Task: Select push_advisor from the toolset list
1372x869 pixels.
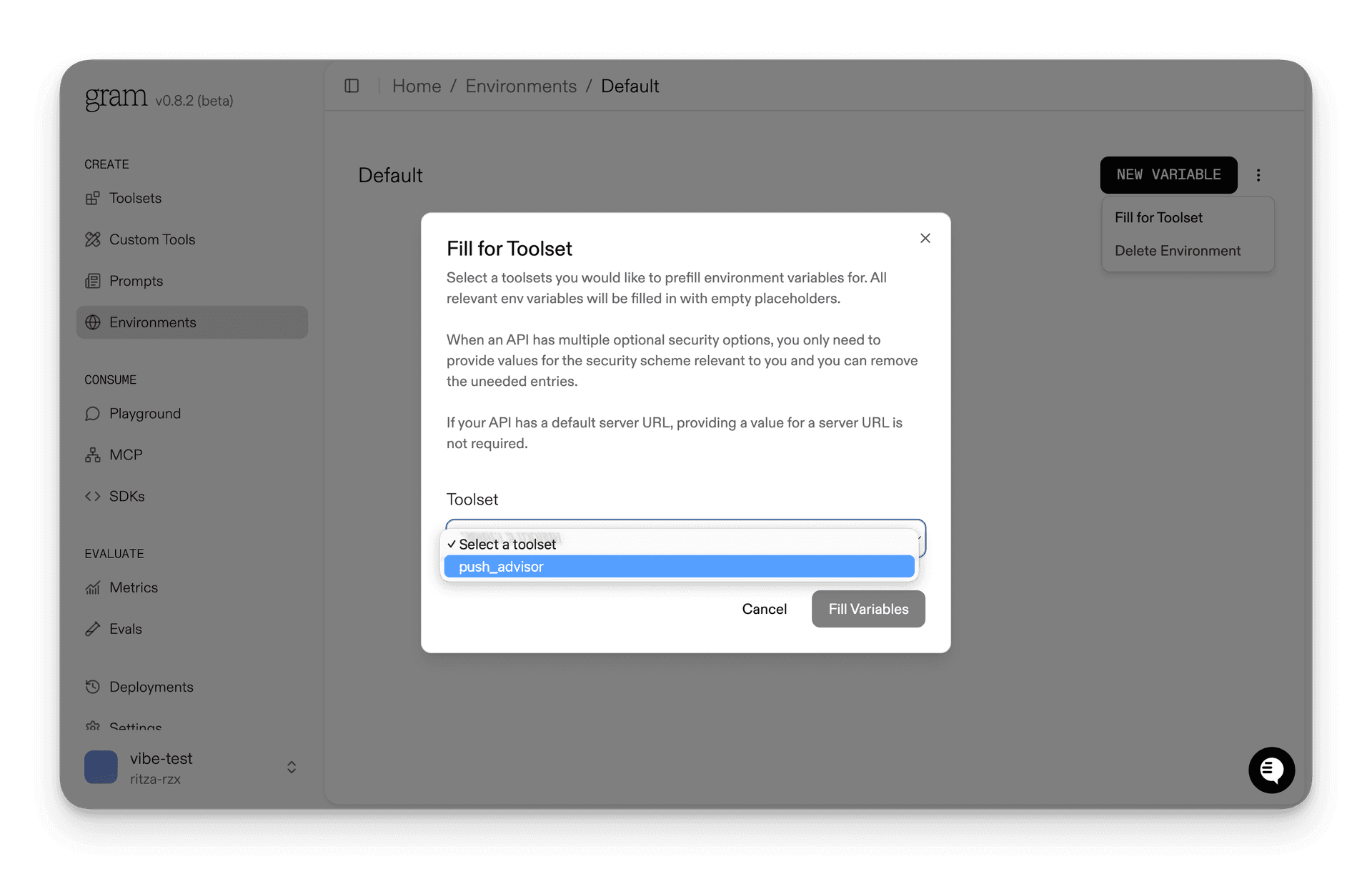Action: pos(678,566)
